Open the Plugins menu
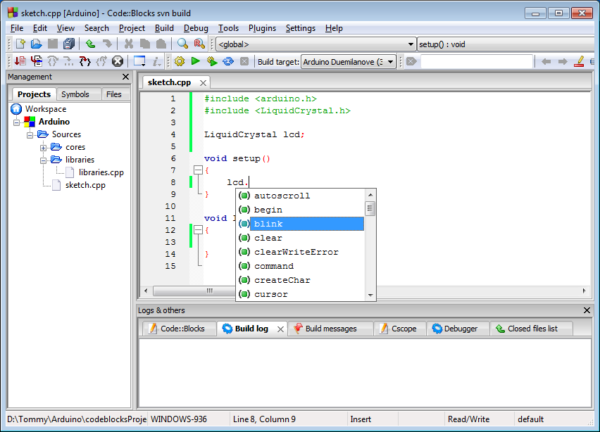 click(x=262, y=28)
